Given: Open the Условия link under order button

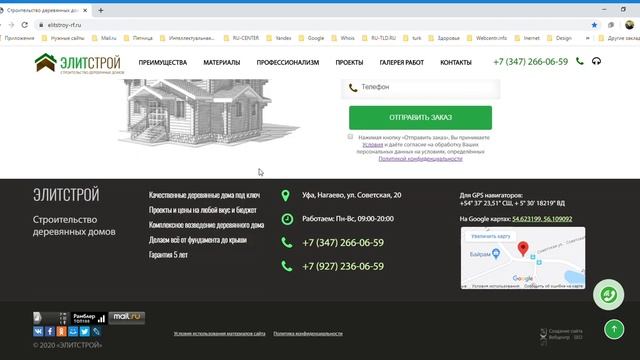Looking at the screenshot, I should (373, 144).
